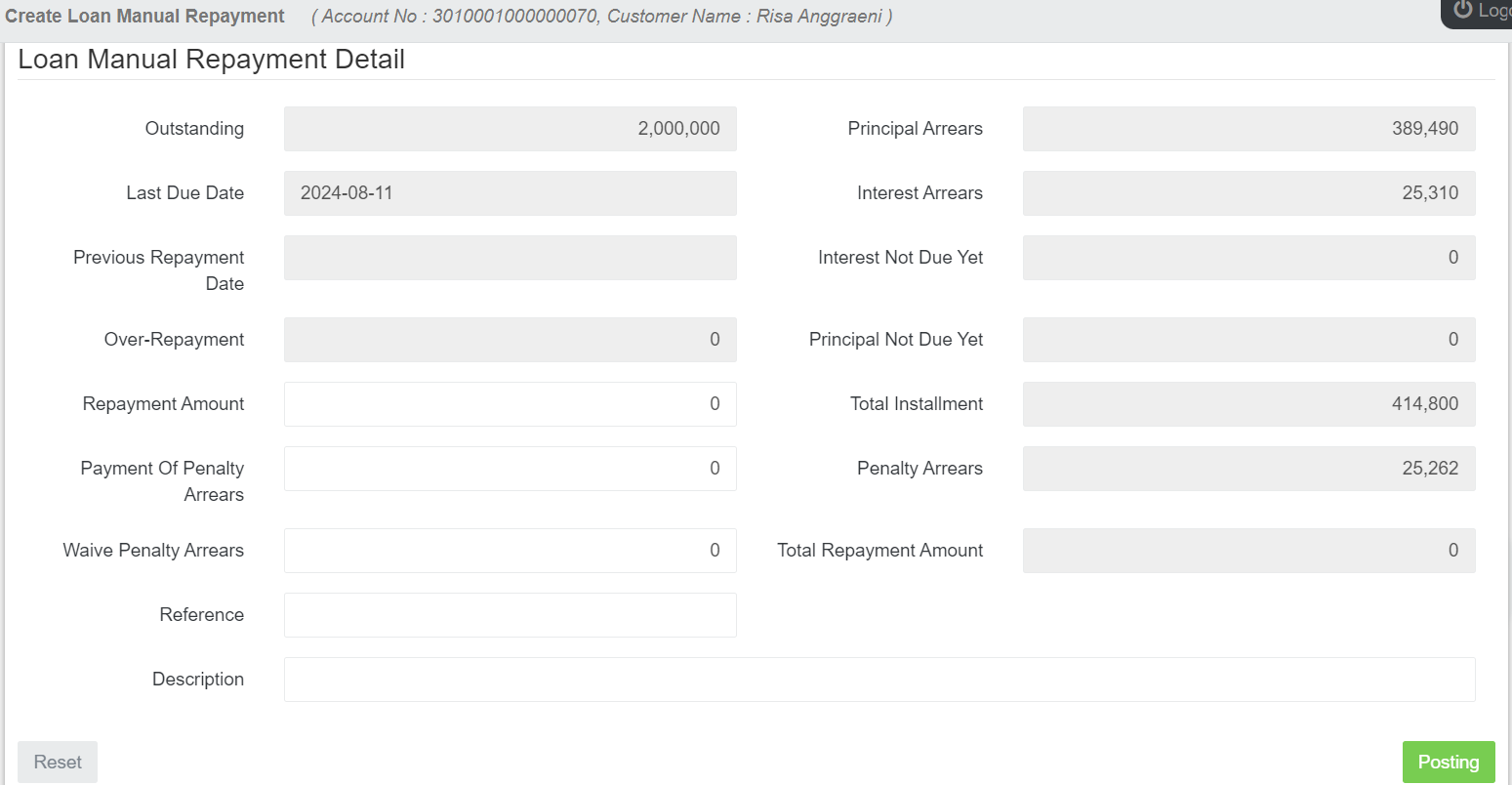The width and height of the screenshot is (1512, 785).
Task: Click the Interest Not Due Yet field
Action: point(1248,258)
